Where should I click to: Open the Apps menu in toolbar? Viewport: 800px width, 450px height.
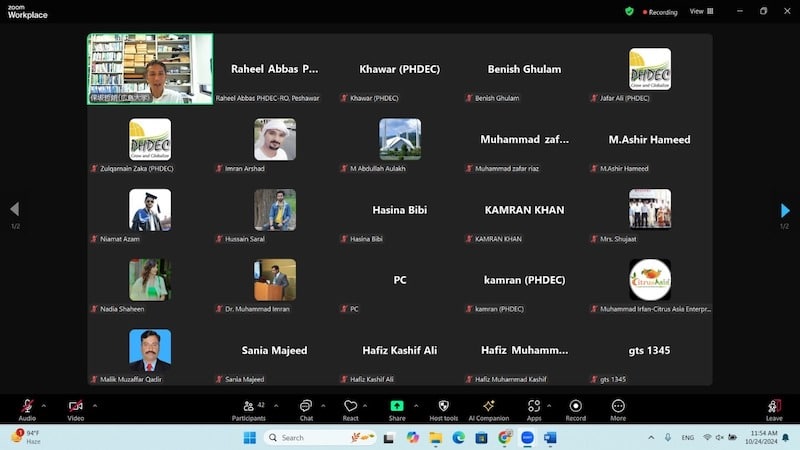click(x=534, y=408)
